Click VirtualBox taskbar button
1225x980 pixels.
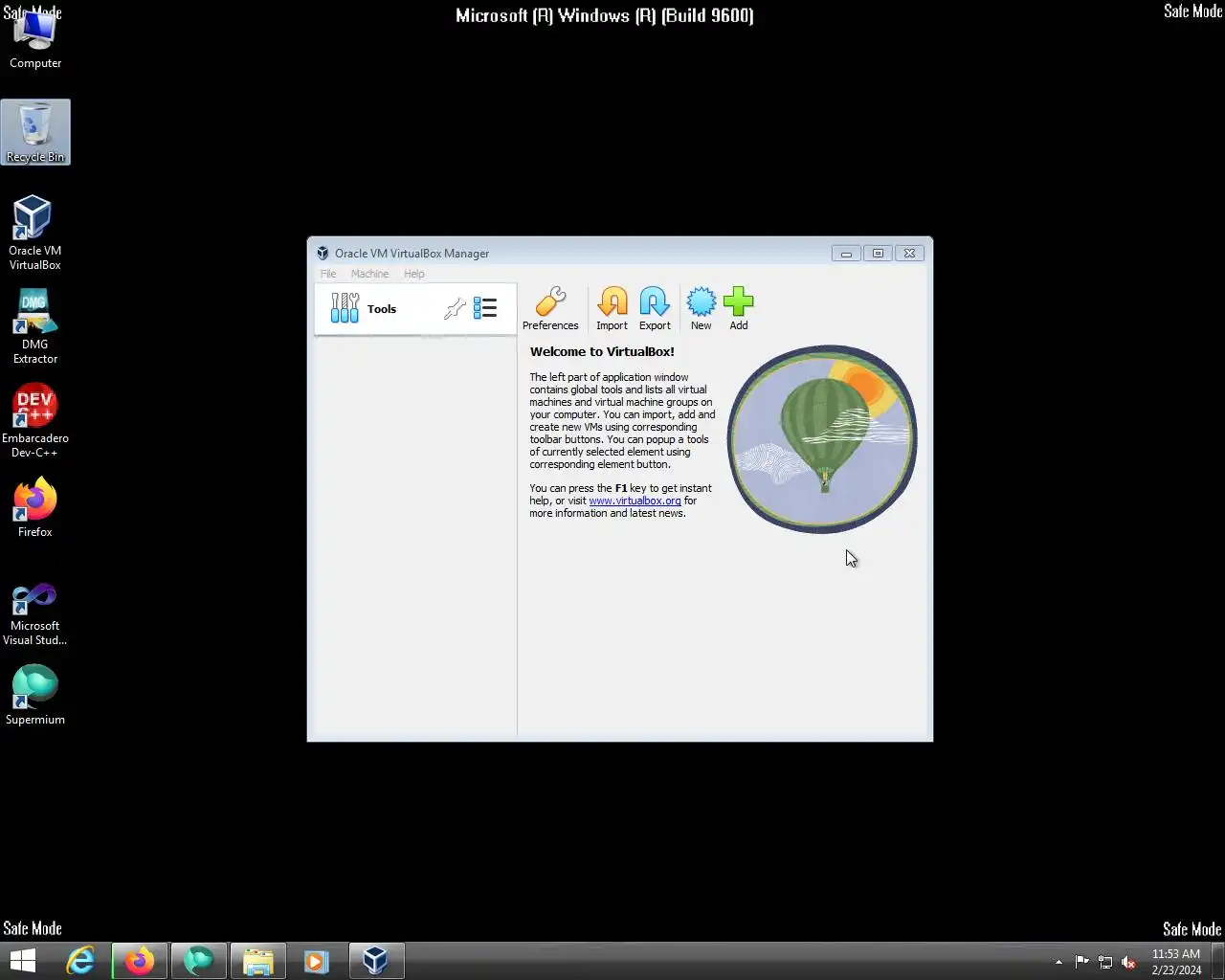pos(376,961)
